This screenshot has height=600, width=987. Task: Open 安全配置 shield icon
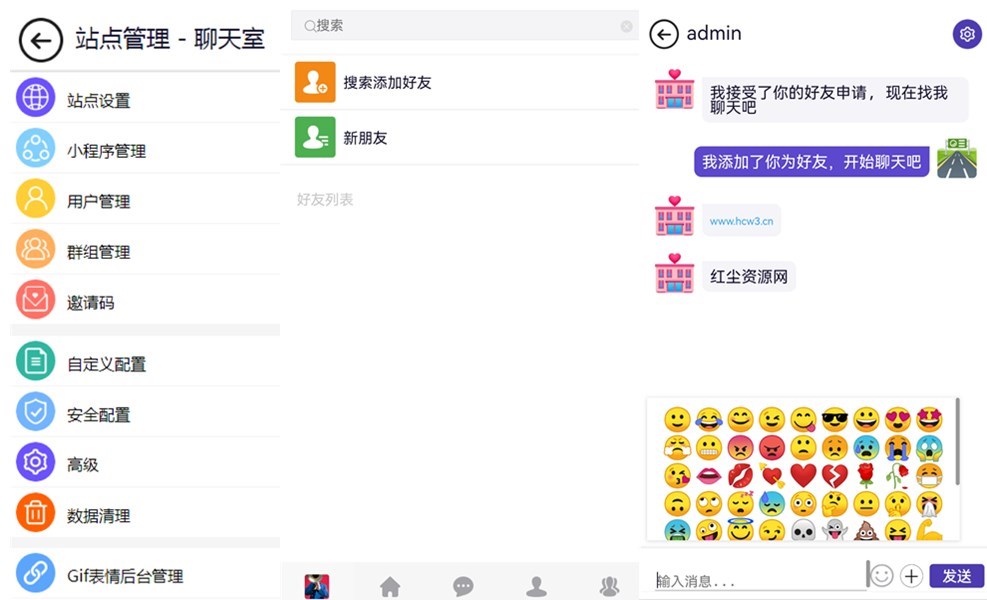35,412
